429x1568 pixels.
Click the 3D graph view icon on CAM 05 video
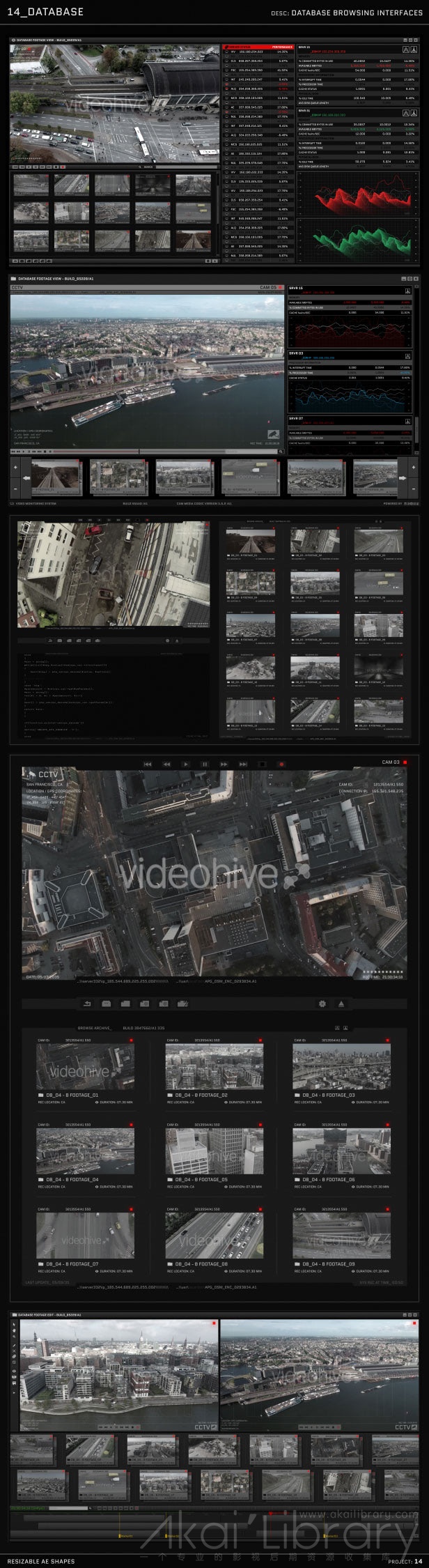273,434
